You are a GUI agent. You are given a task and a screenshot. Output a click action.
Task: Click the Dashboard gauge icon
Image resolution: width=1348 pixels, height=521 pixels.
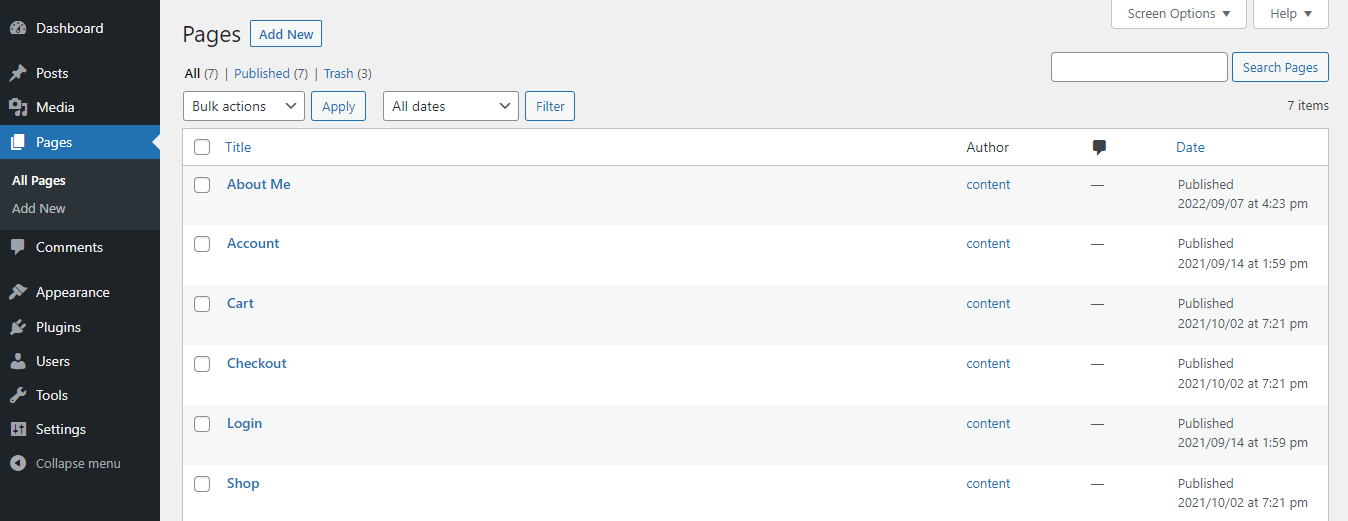point(18,29)
